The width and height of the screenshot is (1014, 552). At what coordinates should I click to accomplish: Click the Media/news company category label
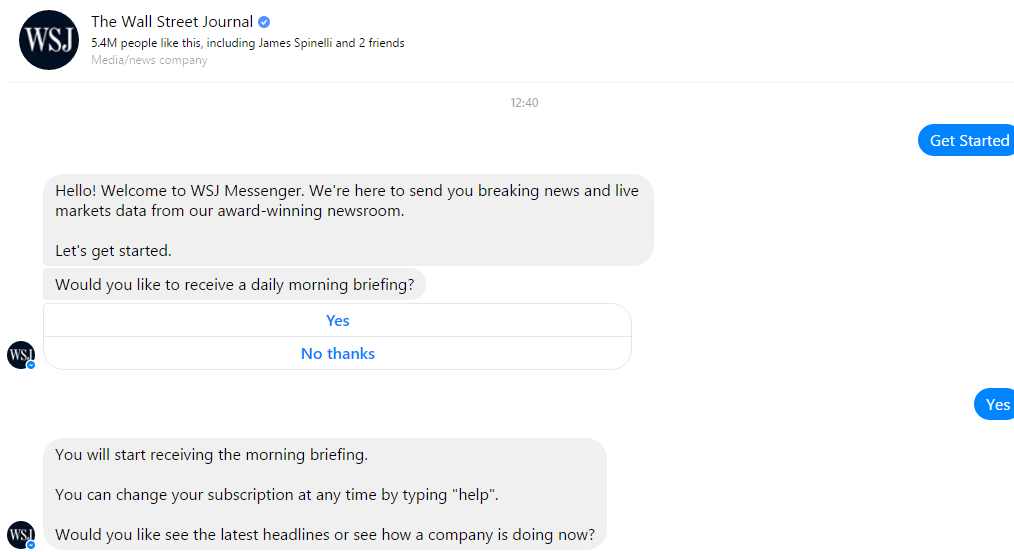pyautogui.click(x=149, y=60)
